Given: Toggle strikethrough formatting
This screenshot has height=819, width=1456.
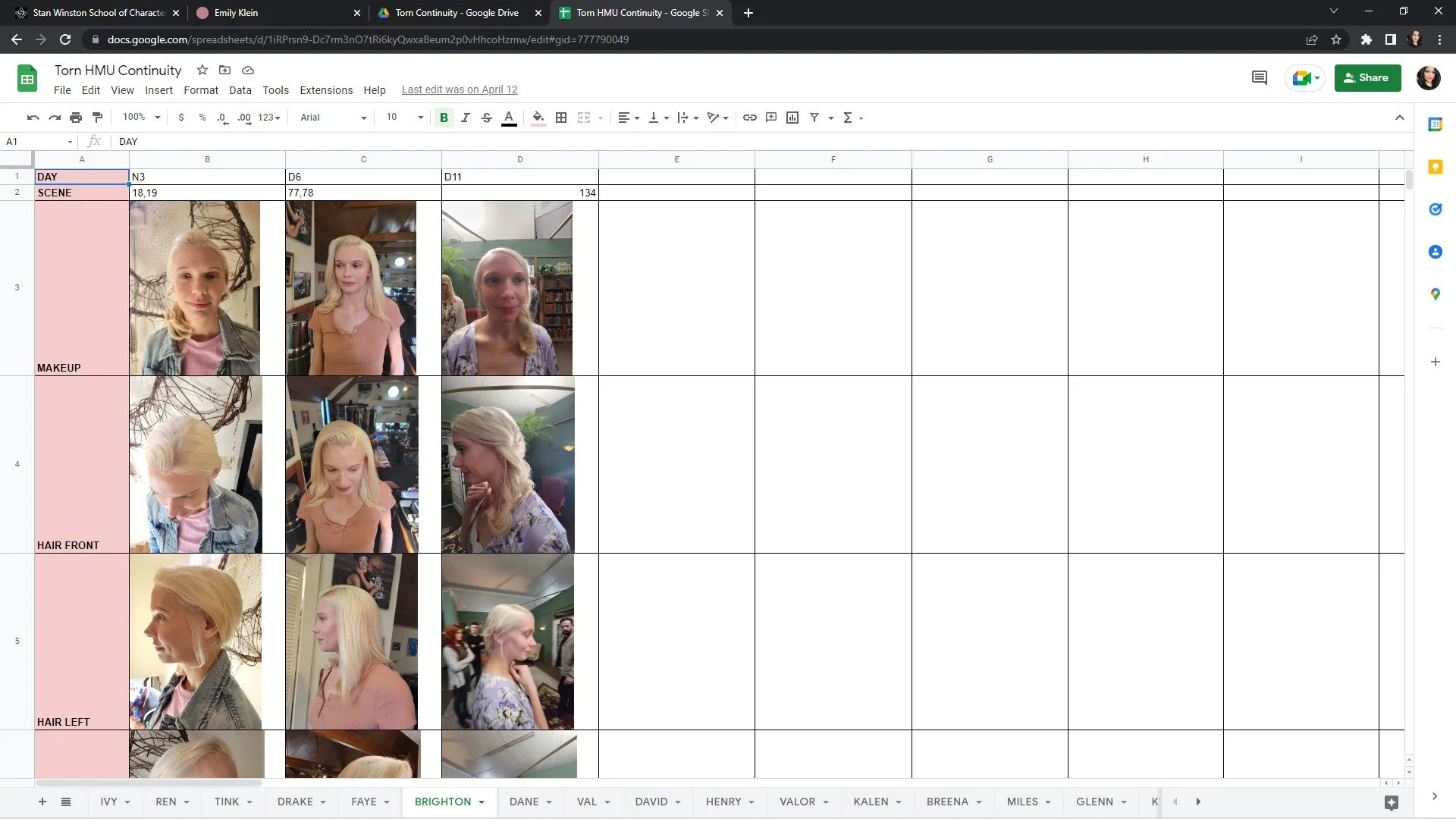Looking at the screenshot, I should click(487, 118).
